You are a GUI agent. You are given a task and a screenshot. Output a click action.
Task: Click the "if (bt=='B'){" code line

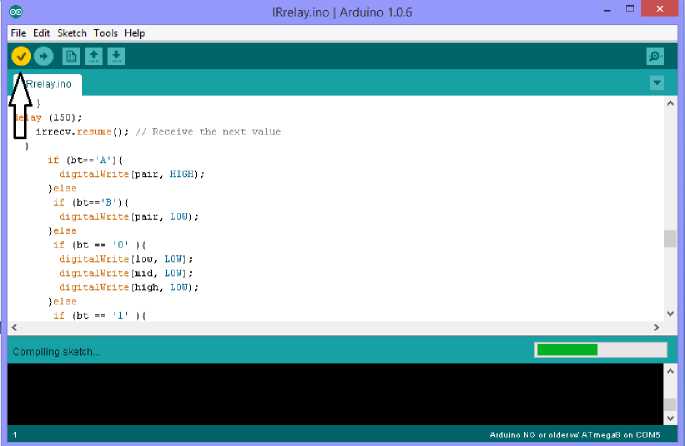pos(91,202)
